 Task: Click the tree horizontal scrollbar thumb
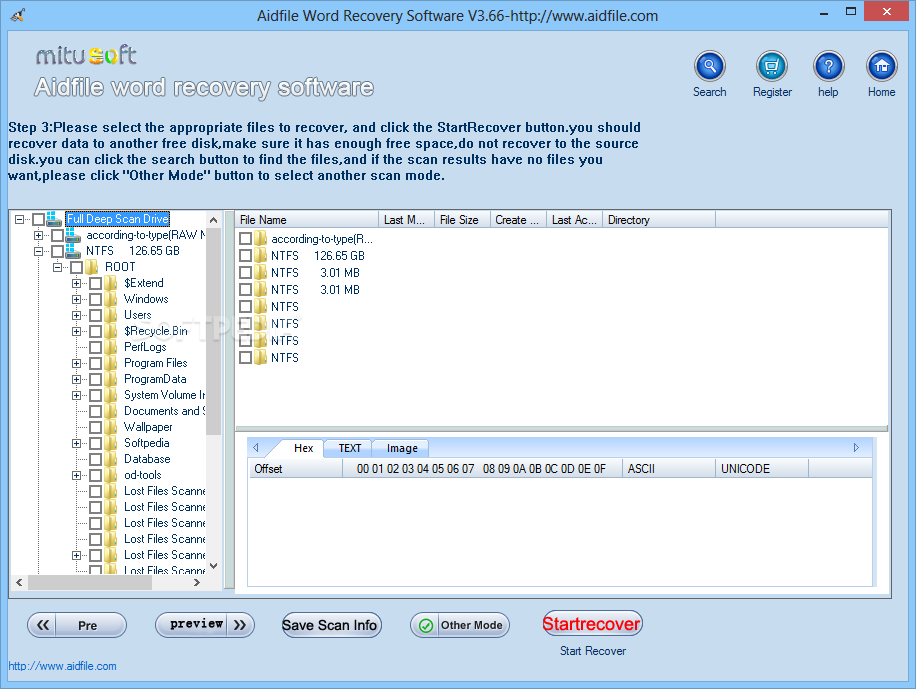[90, 583]
